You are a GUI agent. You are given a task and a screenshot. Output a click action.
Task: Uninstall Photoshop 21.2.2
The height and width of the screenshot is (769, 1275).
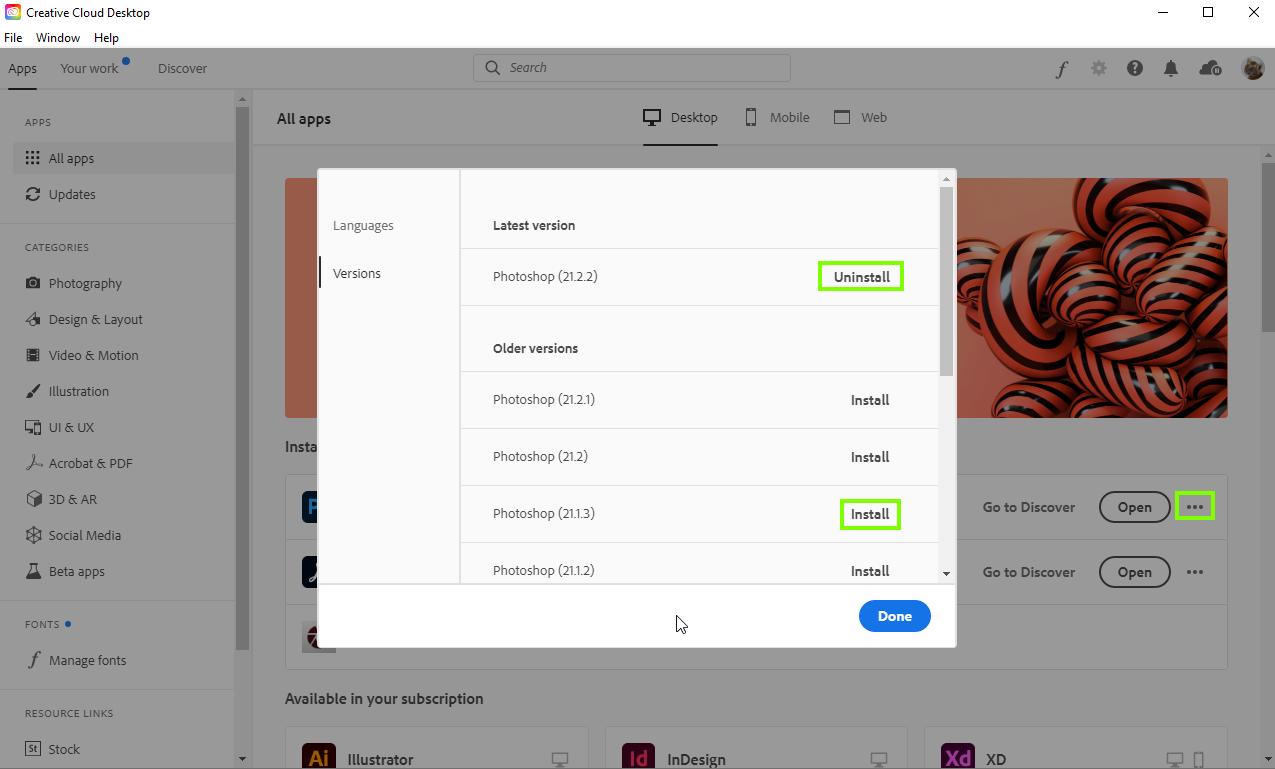(860, 276)
